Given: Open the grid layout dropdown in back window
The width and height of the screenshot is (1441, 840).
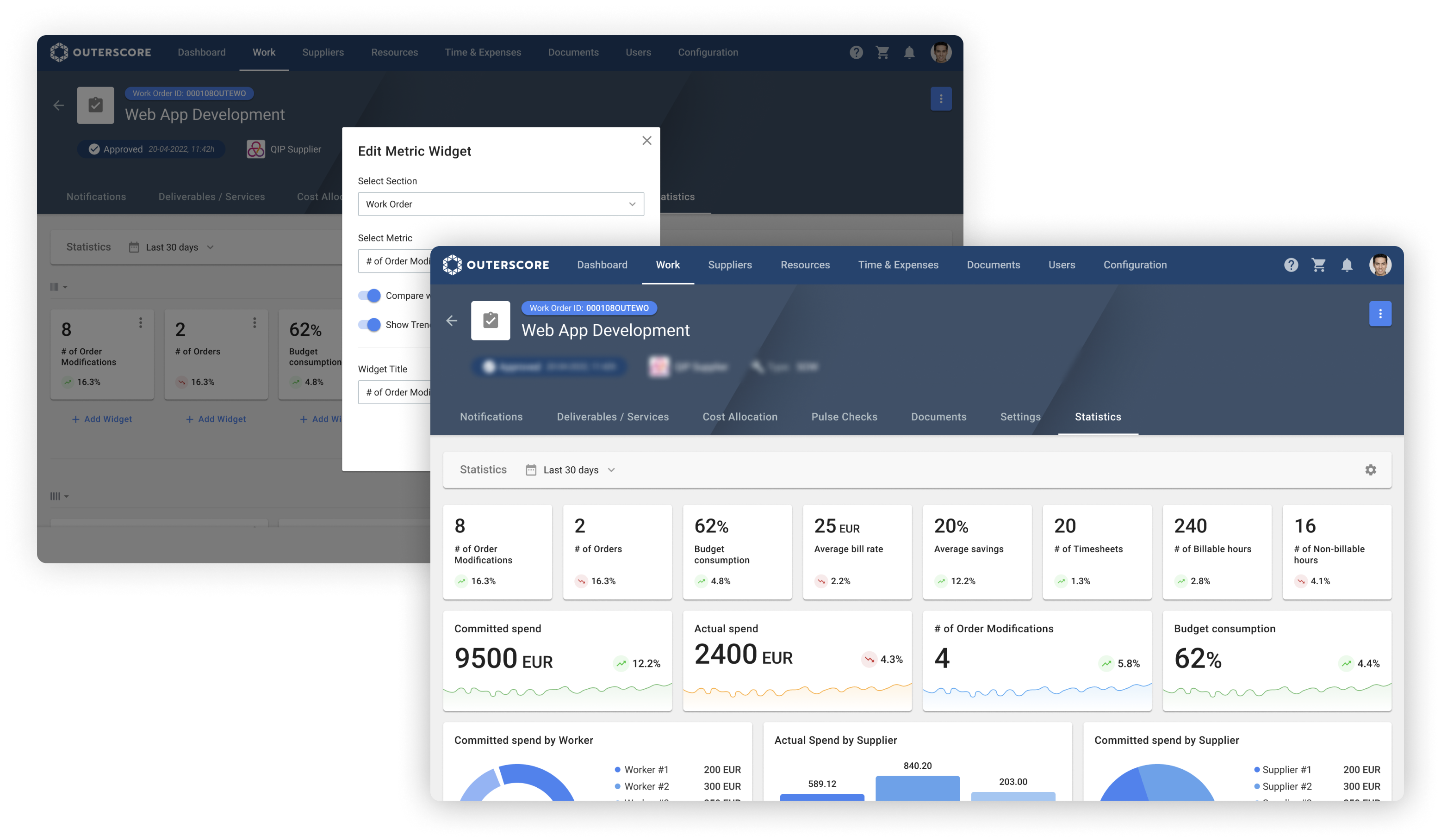Looking at the screenshot, I should pyautogui.click(x=58, y=287).
